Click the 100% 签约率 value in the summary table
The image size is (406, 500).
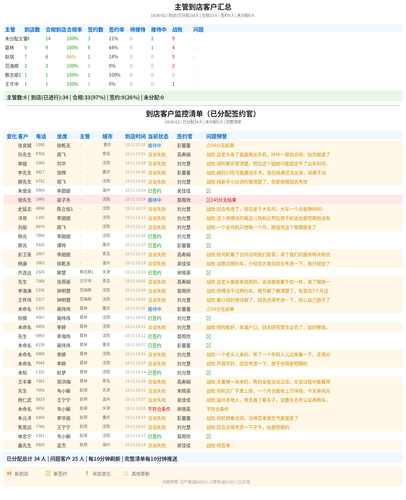click(115, 75)
